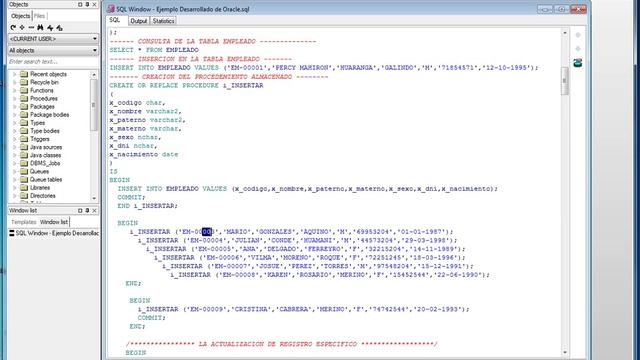Open the Output tab

139,21
